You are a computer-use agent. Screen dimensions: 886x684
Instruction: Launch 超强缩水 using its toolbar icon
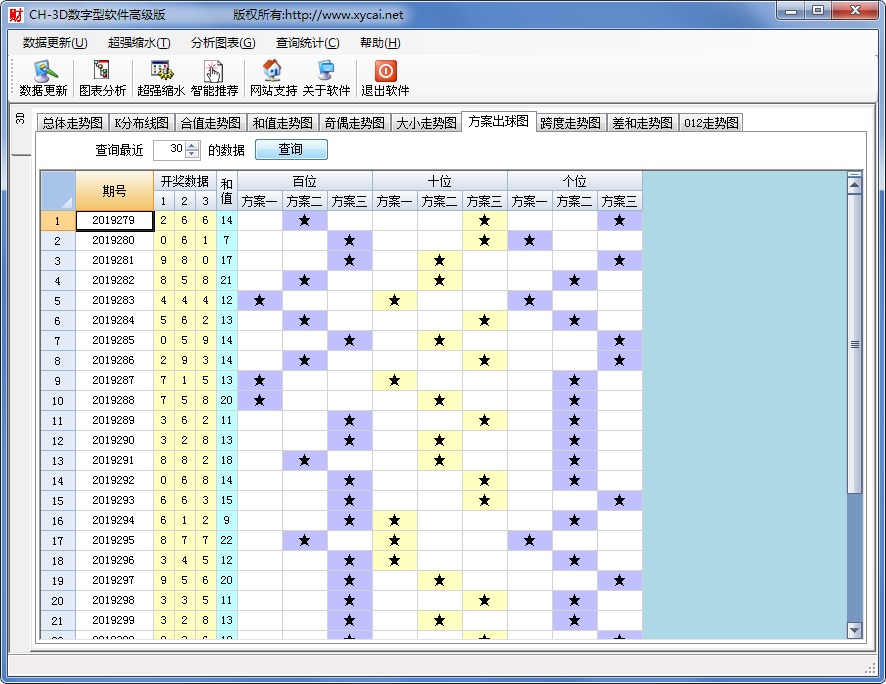pyautogui.click(x=160, y=79)
